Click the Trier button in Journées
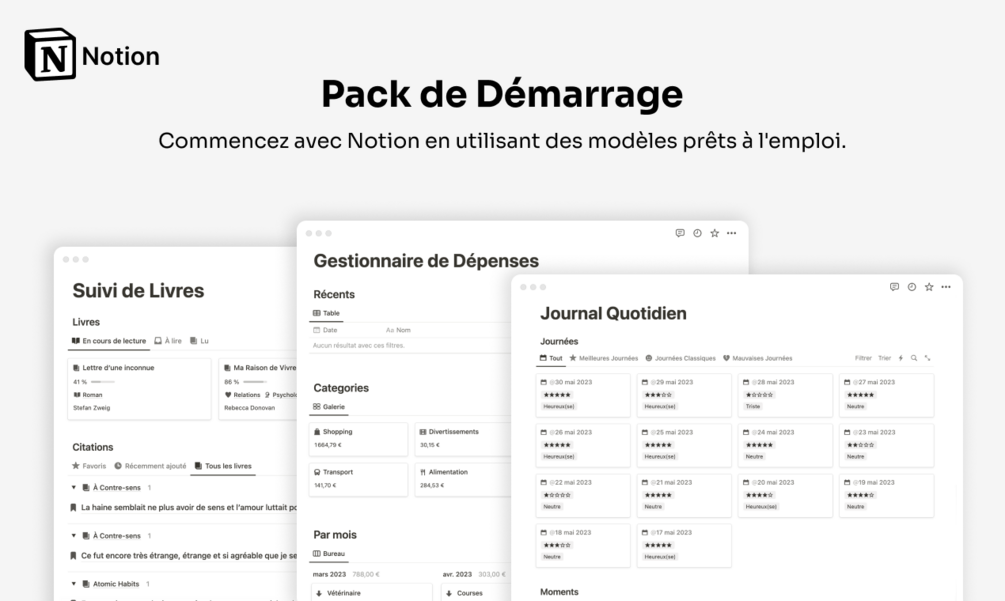Screen dimensions: 1005x601 click(885, 358)
